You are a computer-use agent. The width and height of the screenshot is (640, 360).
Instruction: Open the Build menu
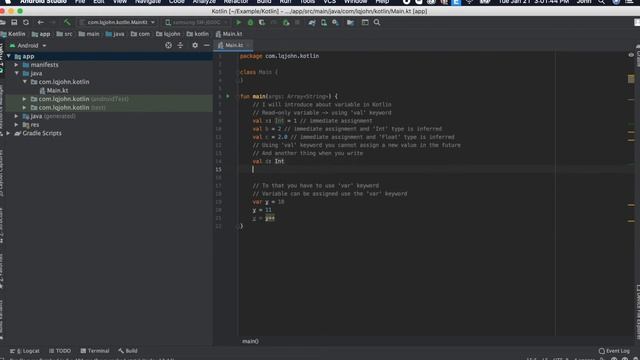point(264,2)
